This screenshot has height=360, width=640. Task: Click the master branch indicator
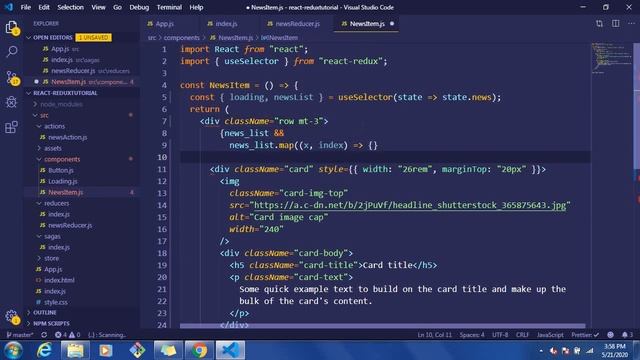20,335
